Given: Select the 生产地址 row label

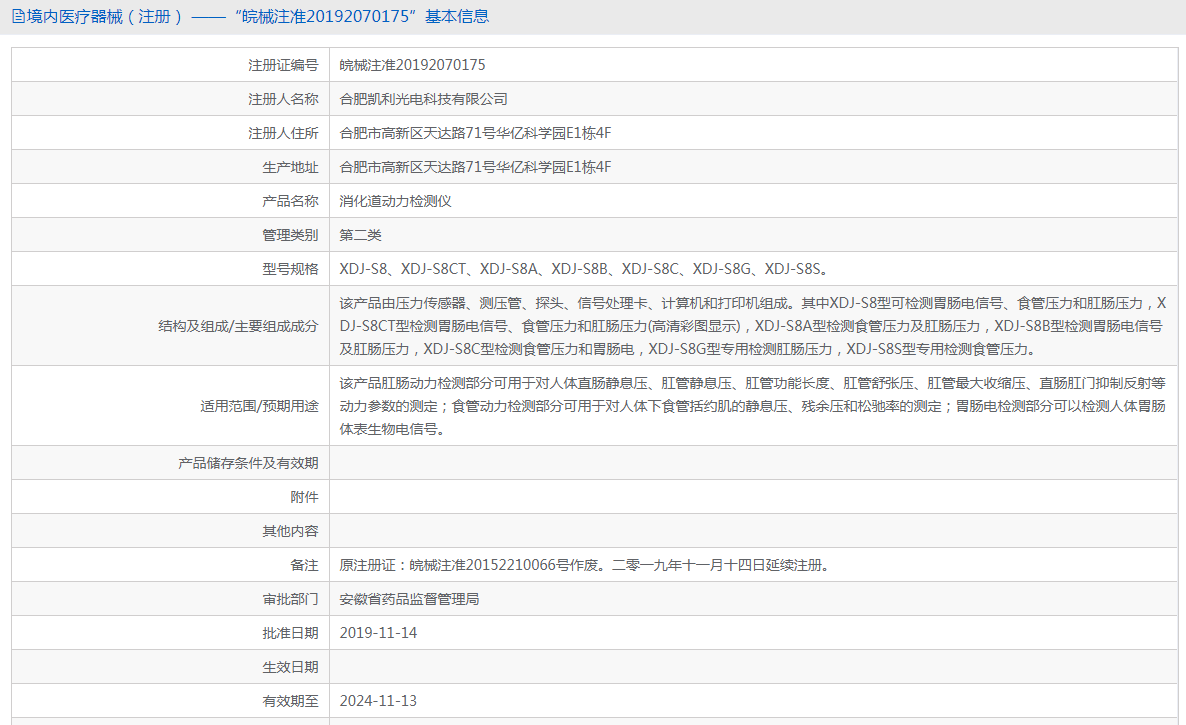Looking at the screenshot, I should [x=290, y=166].
